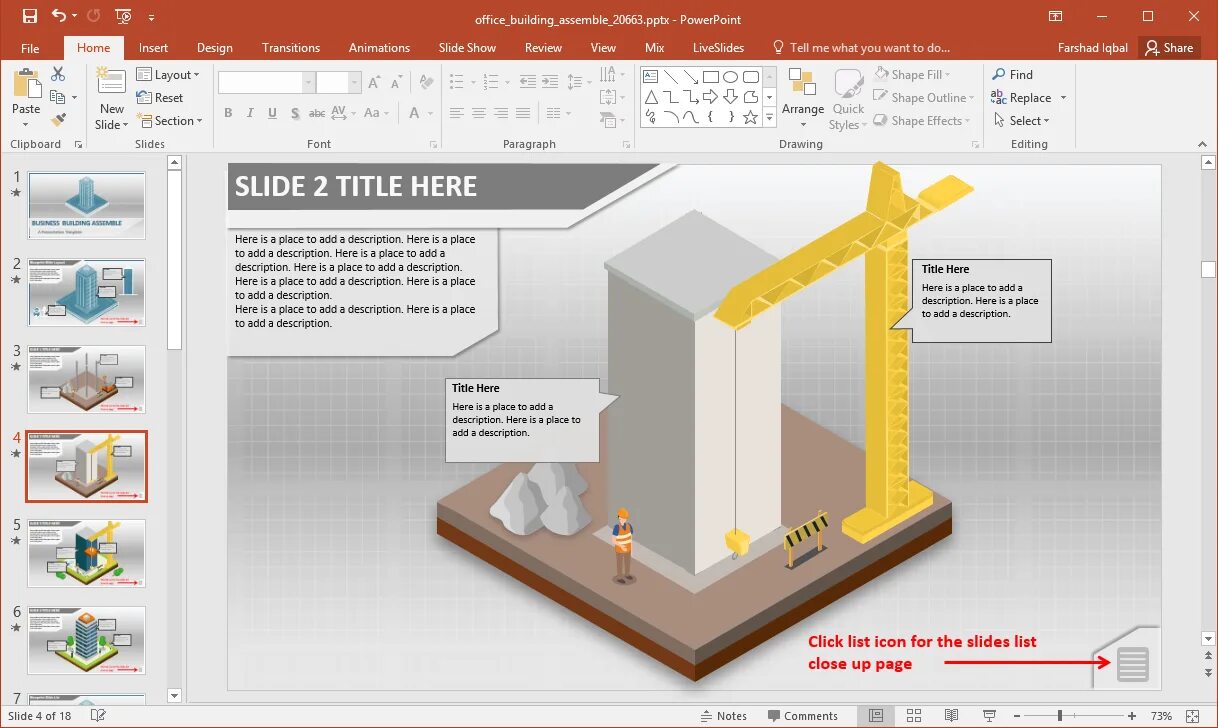
Task: Select the Down Arrow shape
Action: [730, 97]
